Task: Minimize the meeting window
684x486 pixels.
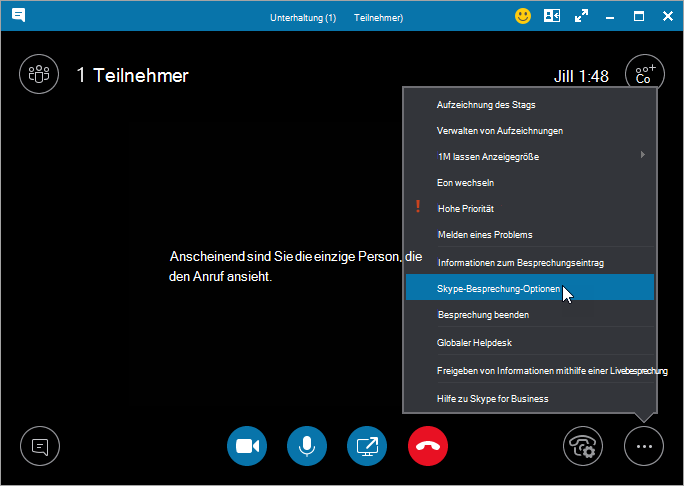Action: coord(610,17)
